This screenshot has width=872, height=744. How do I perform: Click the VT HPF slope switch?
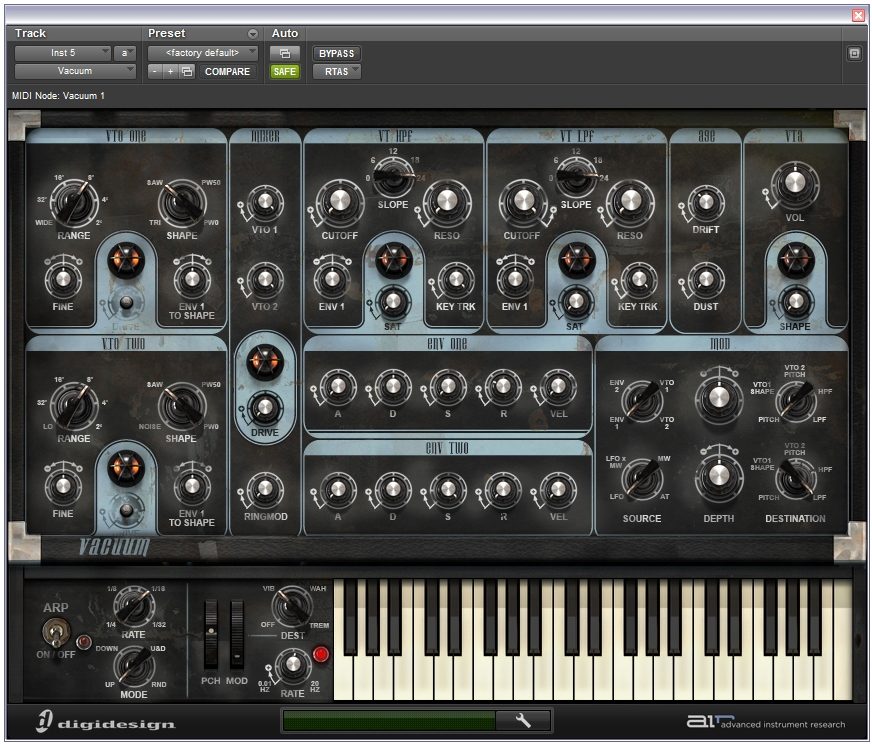coord(393,176)
